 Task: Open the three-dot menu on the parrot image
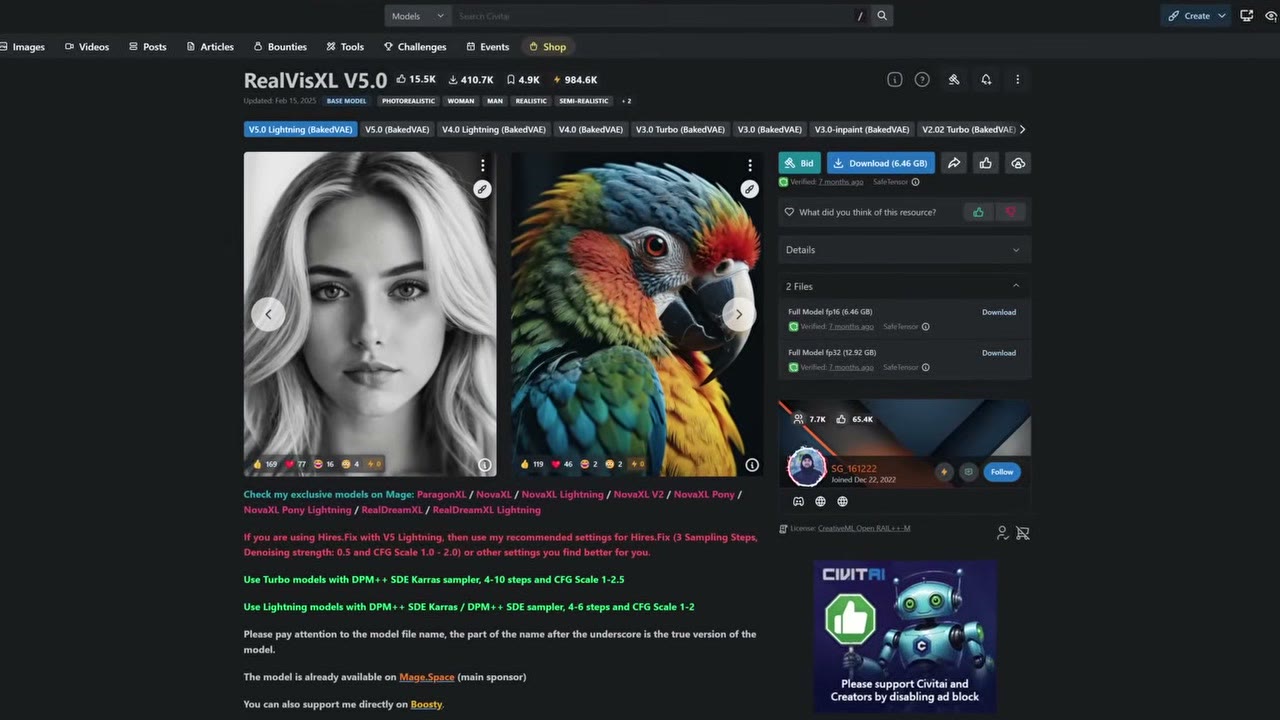(749, 165)
